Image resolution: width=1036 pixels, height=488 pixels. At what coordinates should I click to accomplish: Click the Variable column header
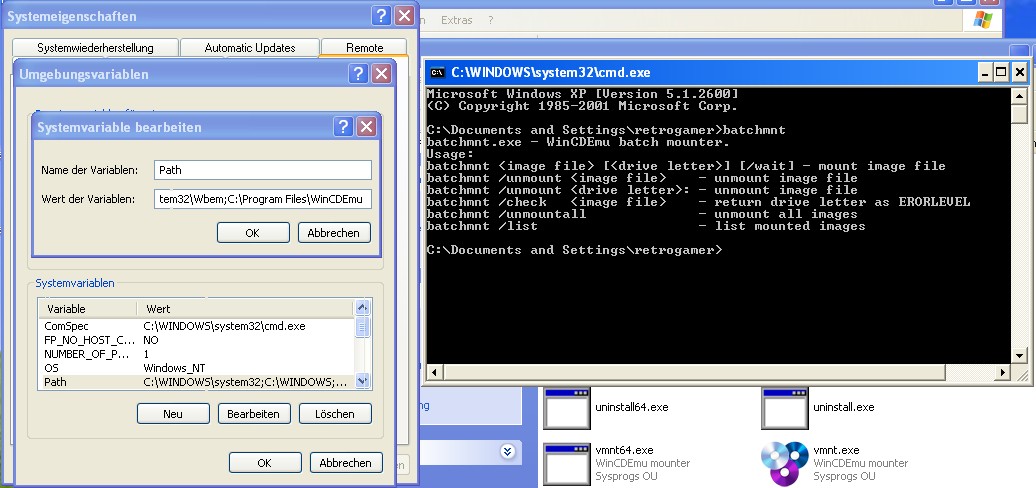coord(88,309)
